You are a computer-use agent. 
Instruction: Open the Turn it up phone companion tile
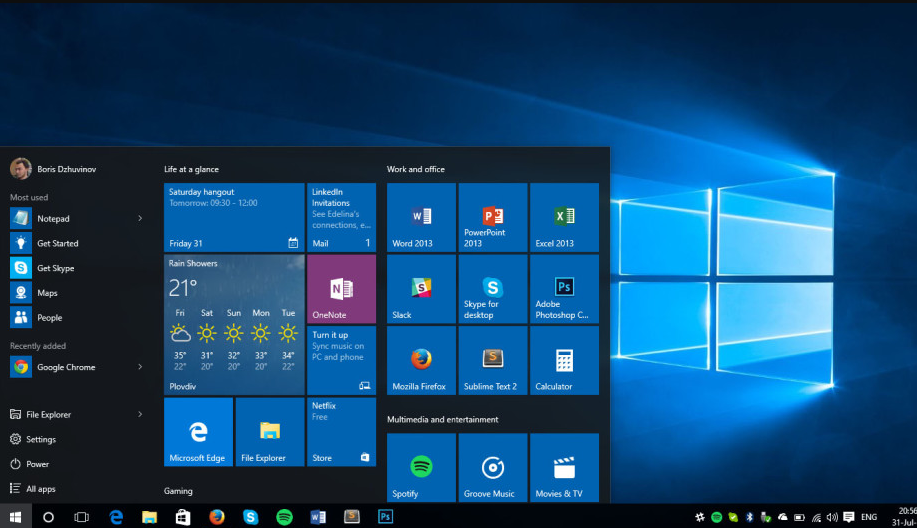pyautogui.click(x=342, y=361)
